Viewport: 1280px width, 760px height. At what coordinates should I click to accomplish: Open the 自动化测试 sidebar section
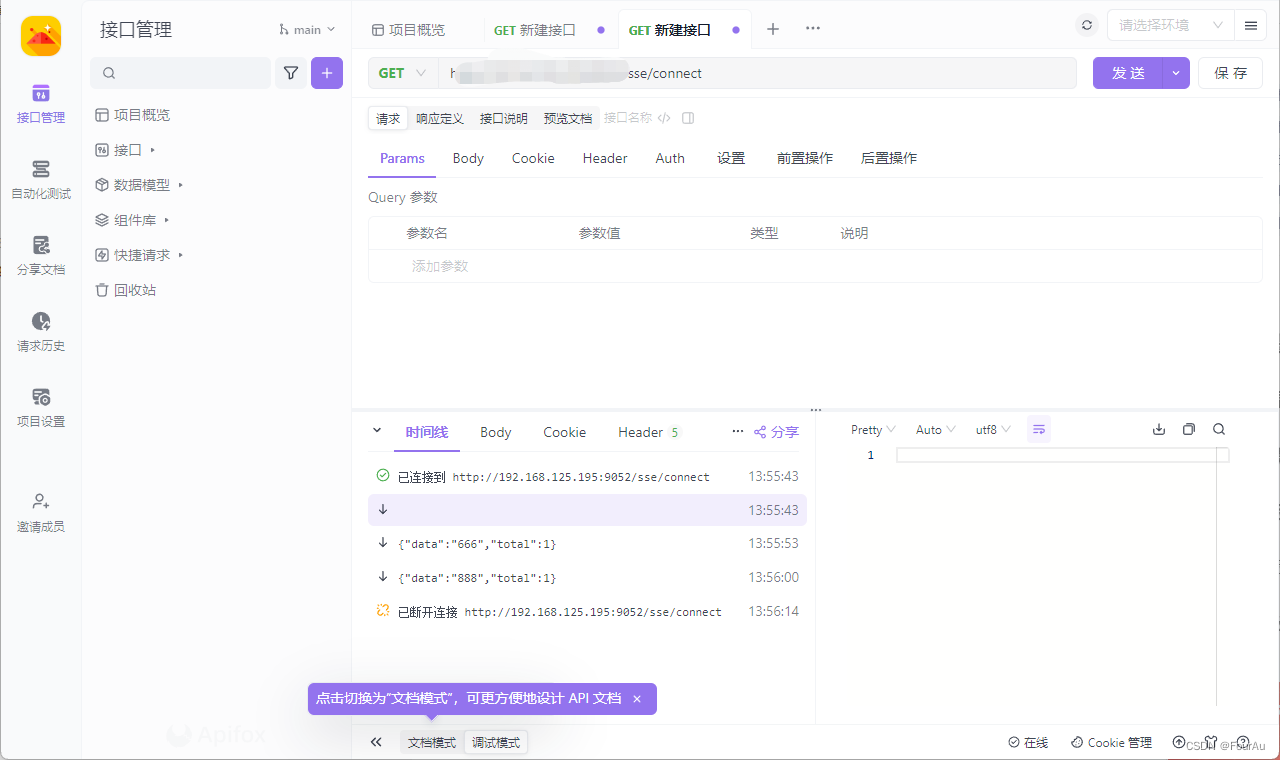pyautogui.click(x=41, y=180)
